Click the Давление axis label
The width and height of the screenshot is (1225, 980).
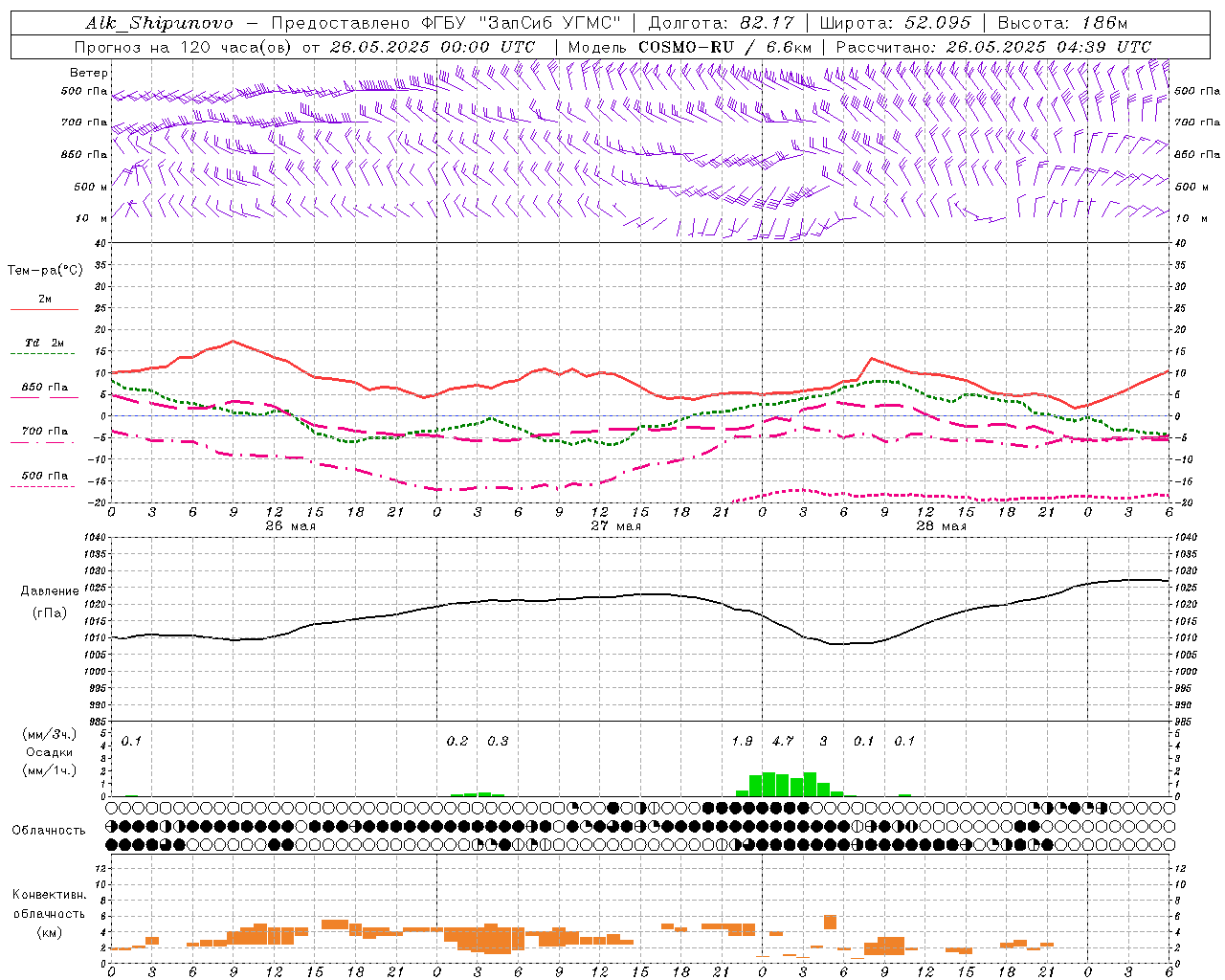tap(50, 591)
